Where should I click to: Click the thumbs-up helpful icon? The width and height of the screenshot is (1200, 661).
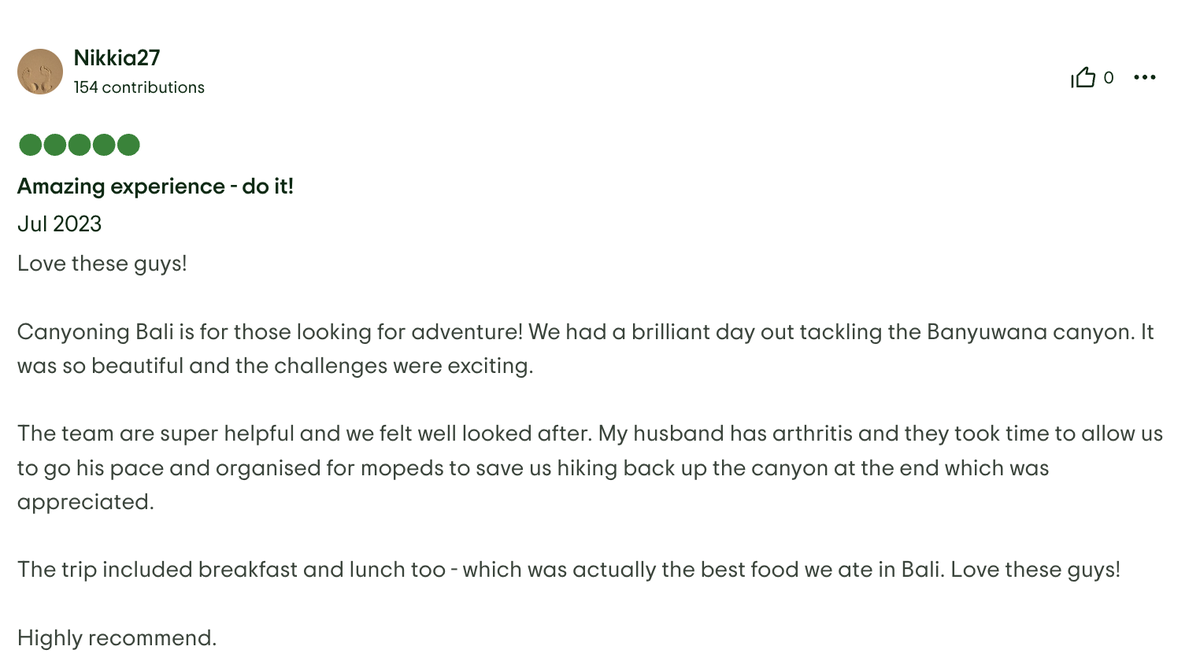(x=1083, y=78)
